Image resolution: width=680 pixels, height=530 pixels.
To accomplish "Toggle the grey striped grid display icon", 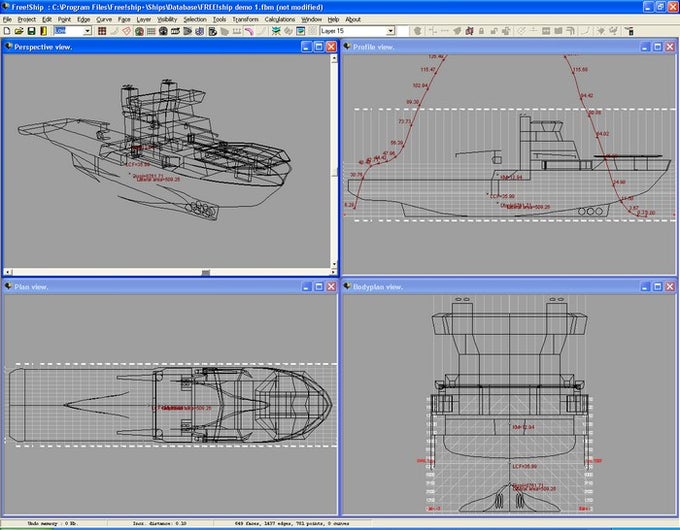I will 151,31.
